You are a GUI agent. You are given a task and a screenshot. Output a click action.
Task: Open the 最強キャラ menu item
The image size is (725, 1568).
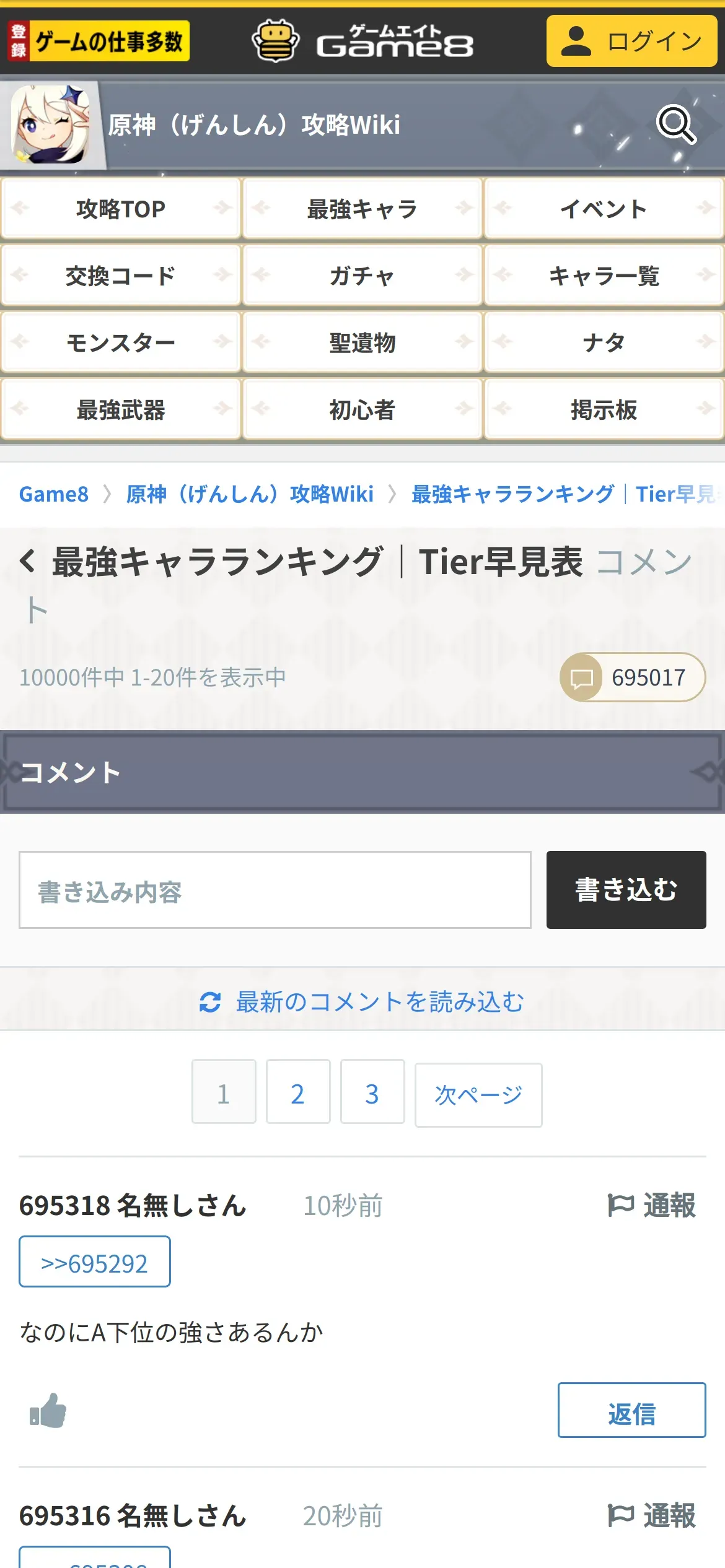[362, 209]
